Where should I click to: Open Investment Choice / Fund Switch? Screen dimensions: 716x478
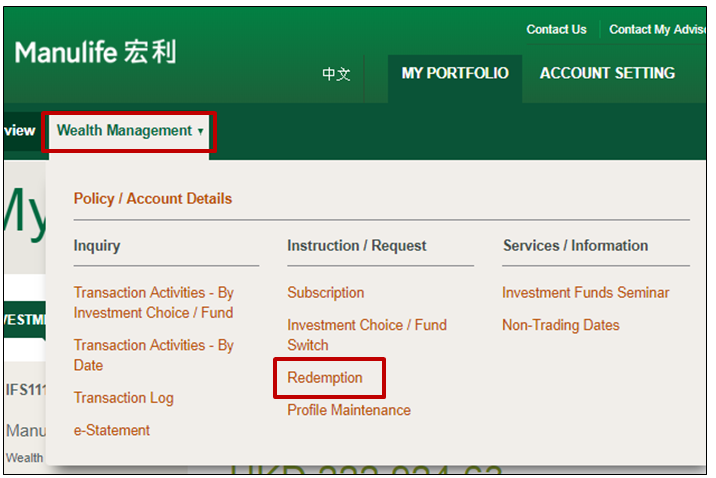[x=367, y=335]
